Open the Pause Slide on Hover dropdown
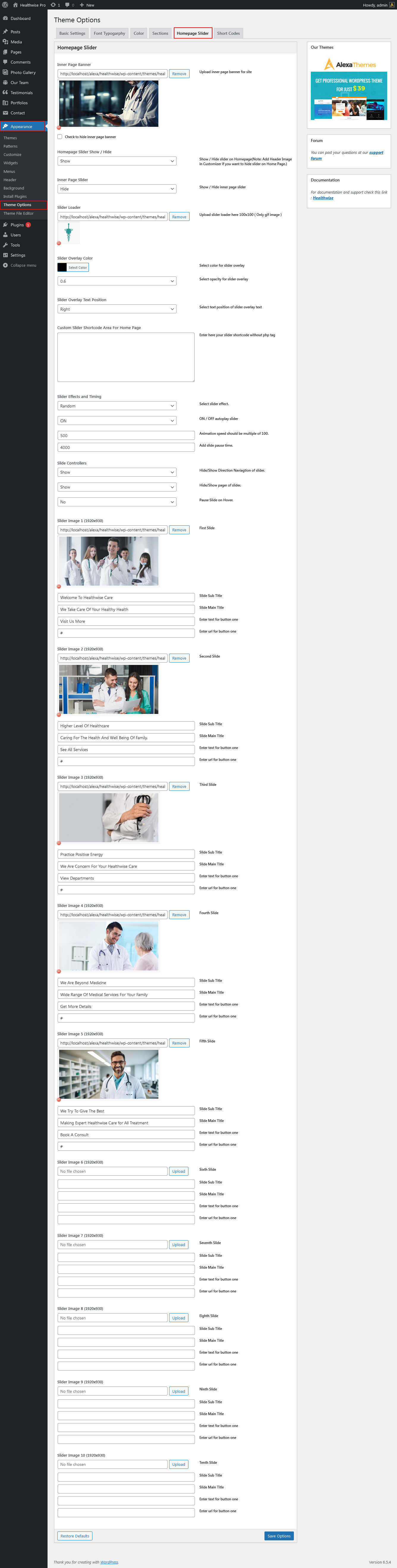397x1568 pixels. pyautogui.click(x=117, y=502)
